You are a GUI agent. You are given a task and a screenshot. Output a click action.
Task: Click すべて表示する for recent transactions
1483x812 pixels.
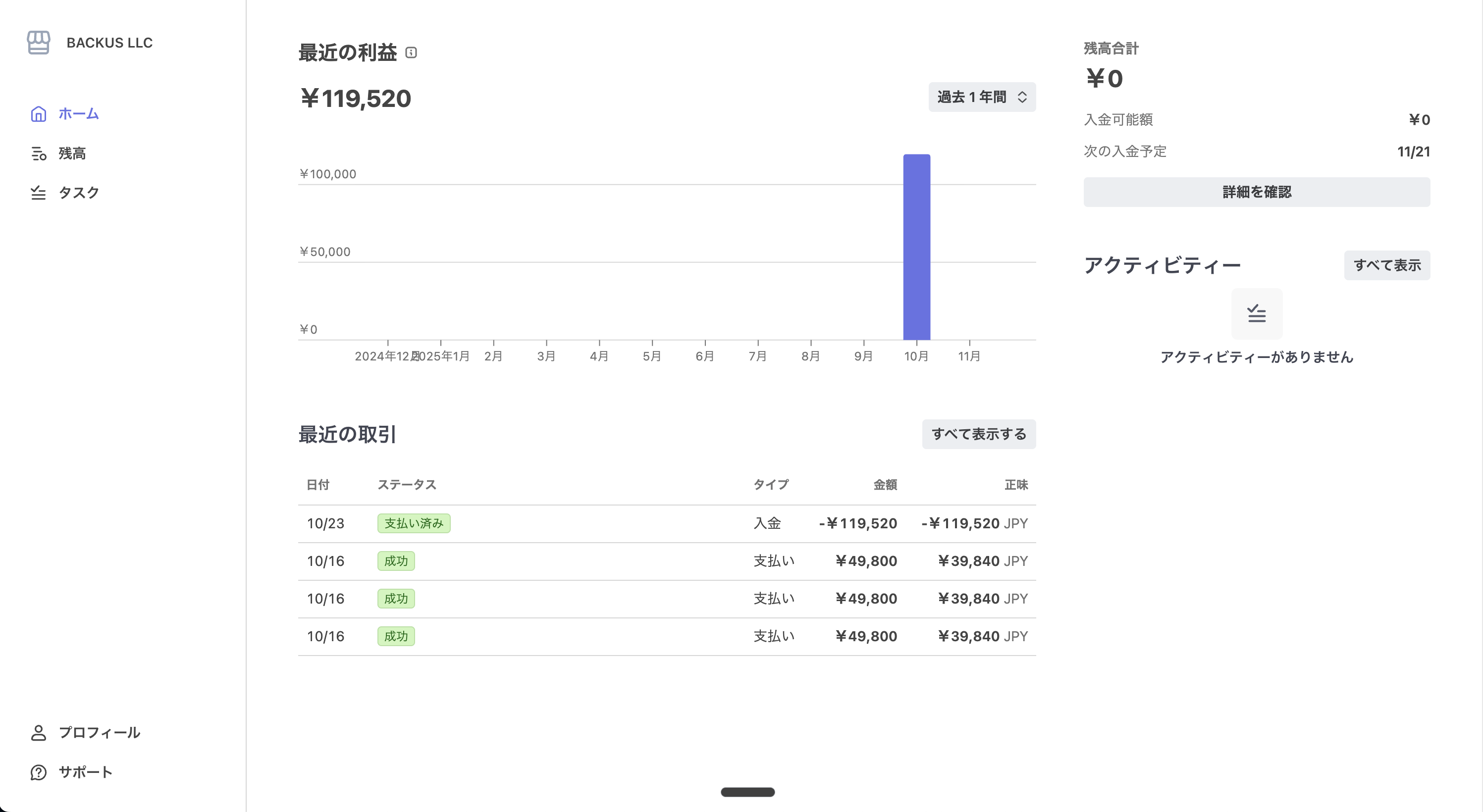click(x=978, y=434)
